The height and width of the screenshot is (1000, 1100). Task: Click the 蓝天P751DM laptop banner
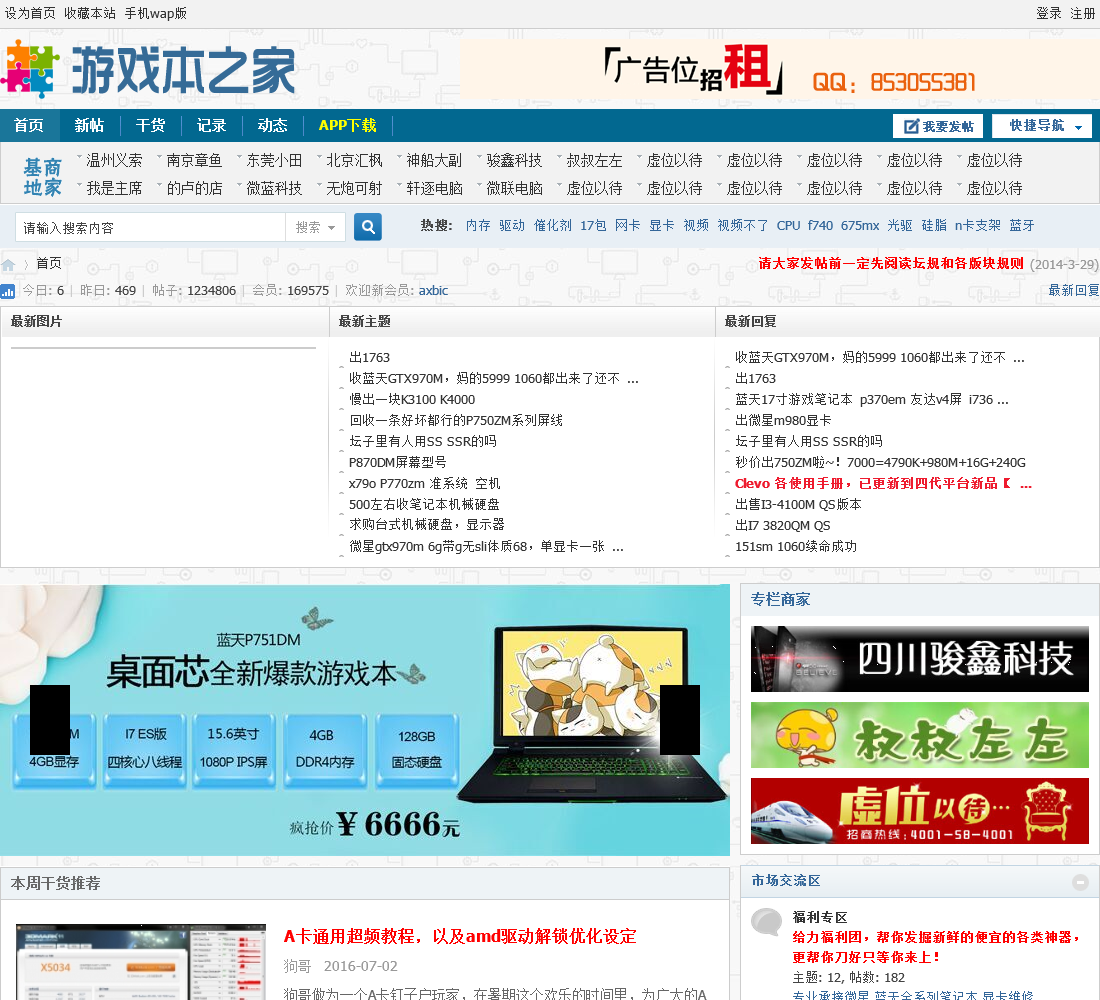coord(365,720)
